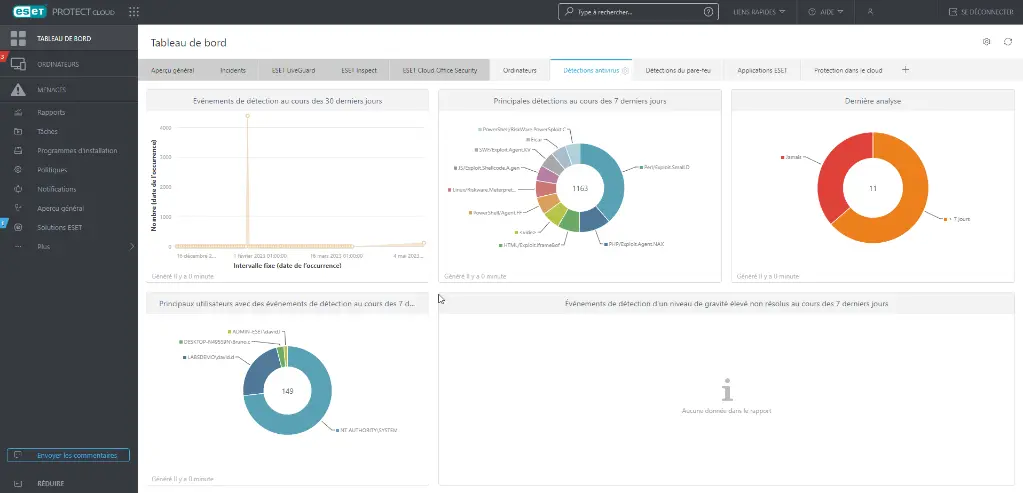Screen dimensions: 1023x493
Task: Click the 1163 total in detections donut
Action: (x=580, y=188)
